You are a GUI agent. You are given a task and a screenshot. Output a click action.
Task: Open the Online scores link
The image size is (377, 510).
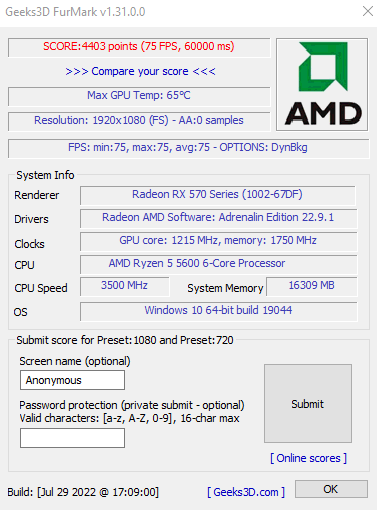point(308,458)
